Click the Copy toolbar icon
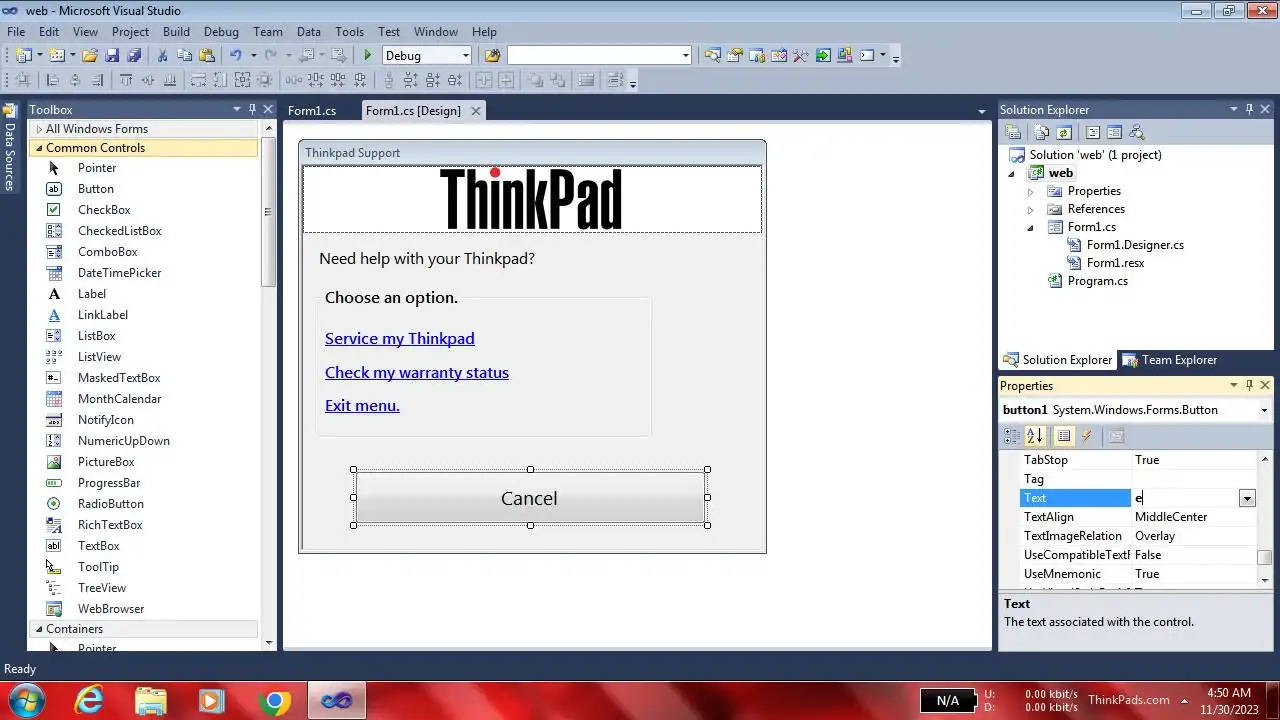 pos(184,55)
